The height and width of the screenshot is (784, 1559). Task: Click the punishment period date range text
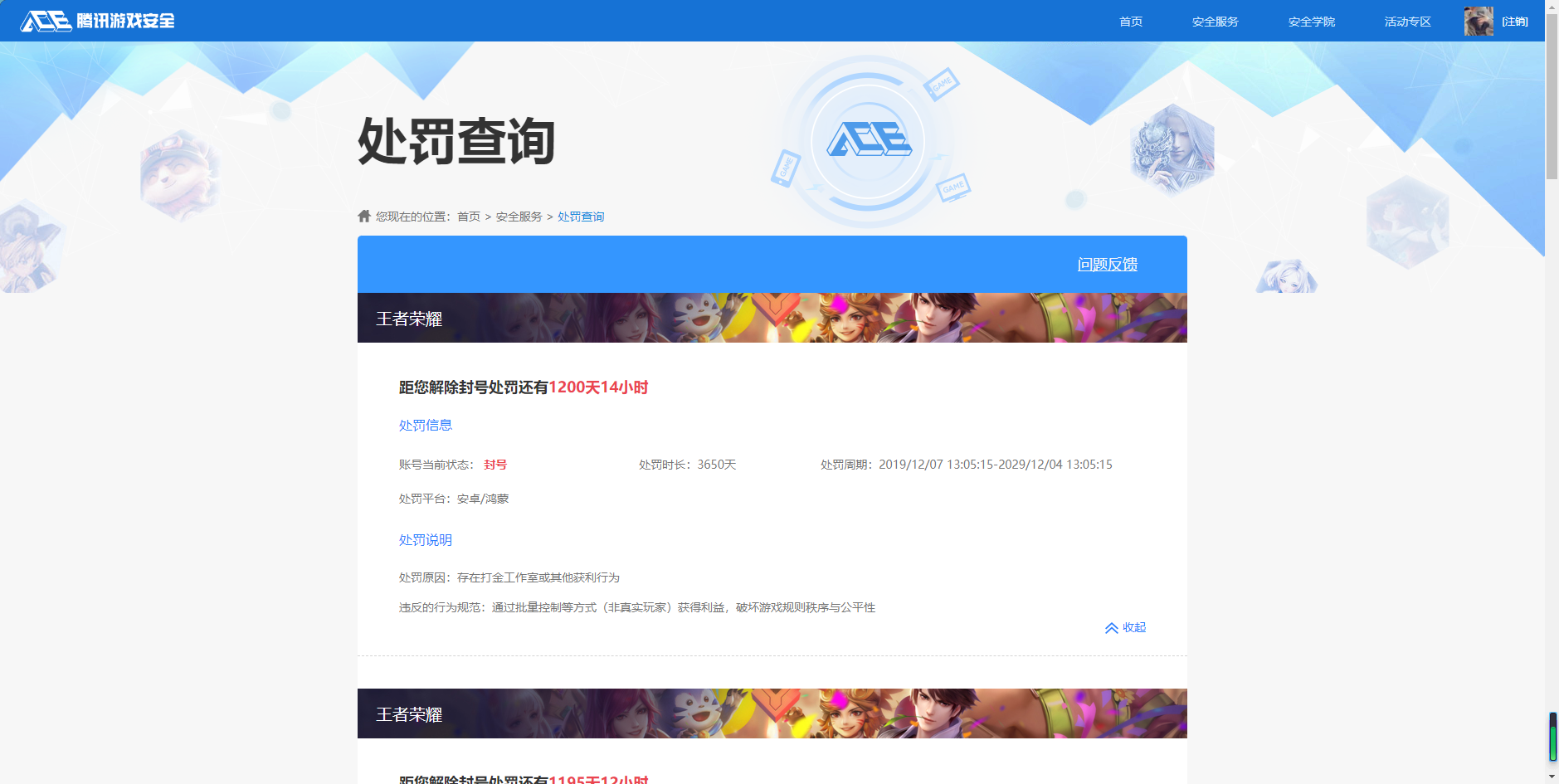pos(967,465)
